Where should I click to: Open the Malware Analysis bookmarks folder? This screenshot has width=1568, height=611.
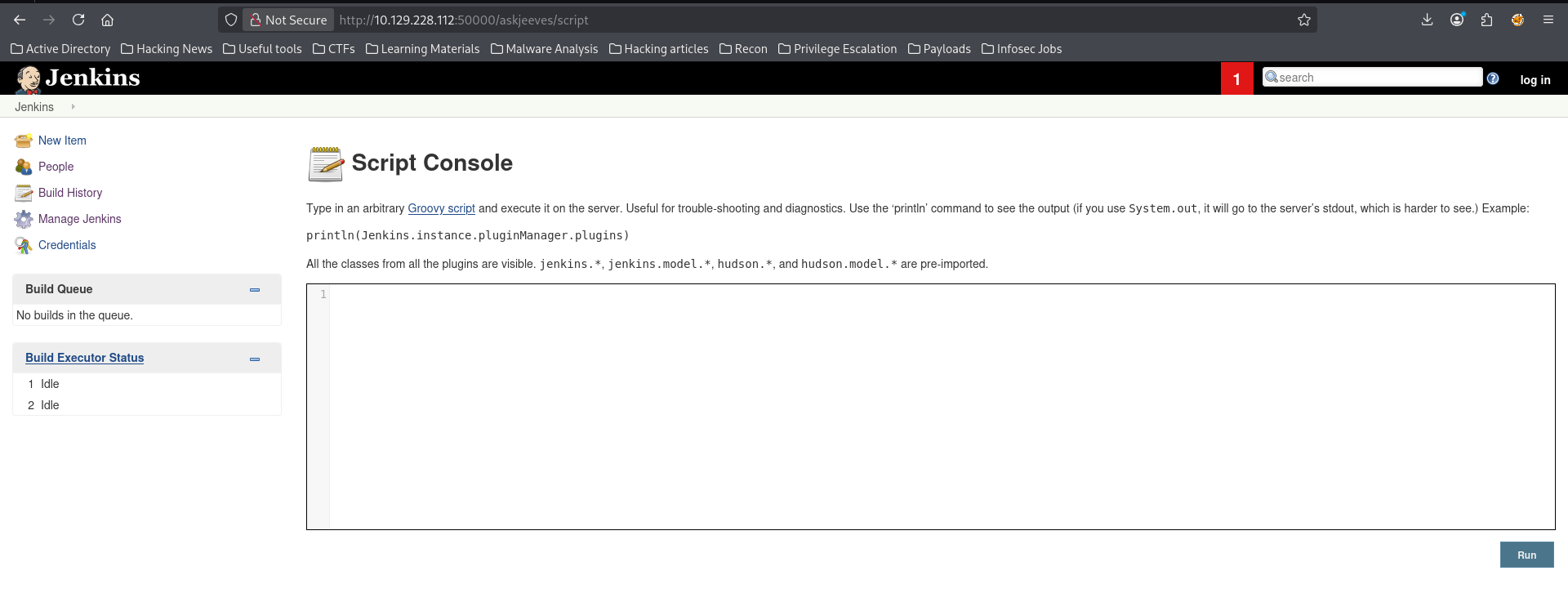(x=545, y=49)
